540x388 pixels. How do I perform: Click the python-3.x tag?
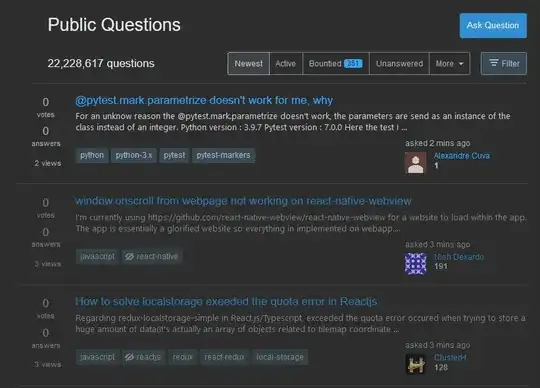point(134,155)
